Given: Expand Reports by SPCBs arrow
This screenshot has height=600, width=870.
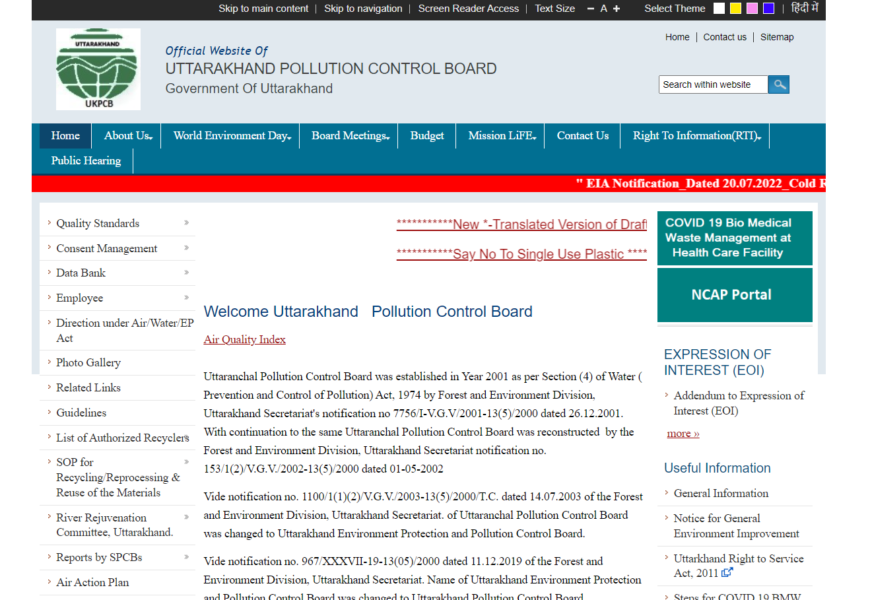Looking at the screenshot, I should point(186,557).
